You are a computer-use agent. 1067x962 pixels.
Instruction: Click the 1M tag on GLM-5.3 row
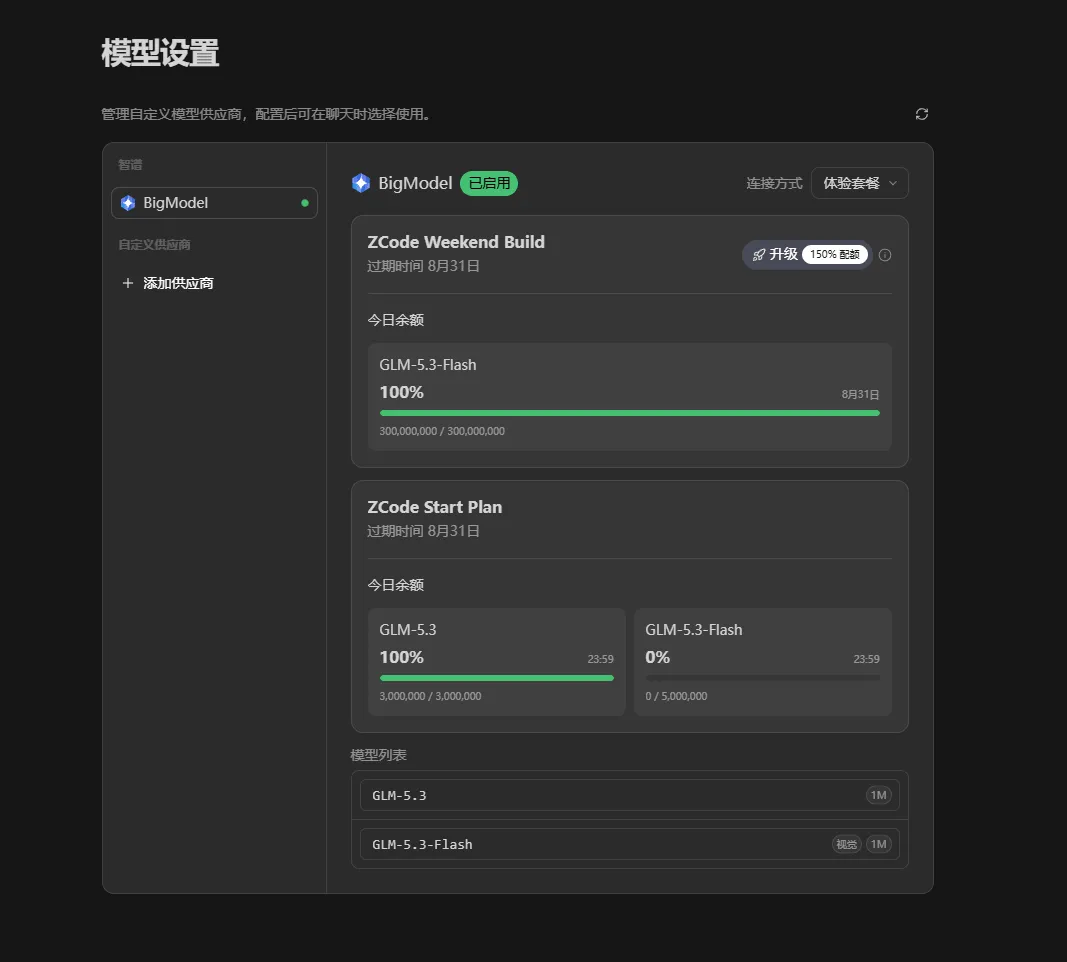click(x=879, y=795)
